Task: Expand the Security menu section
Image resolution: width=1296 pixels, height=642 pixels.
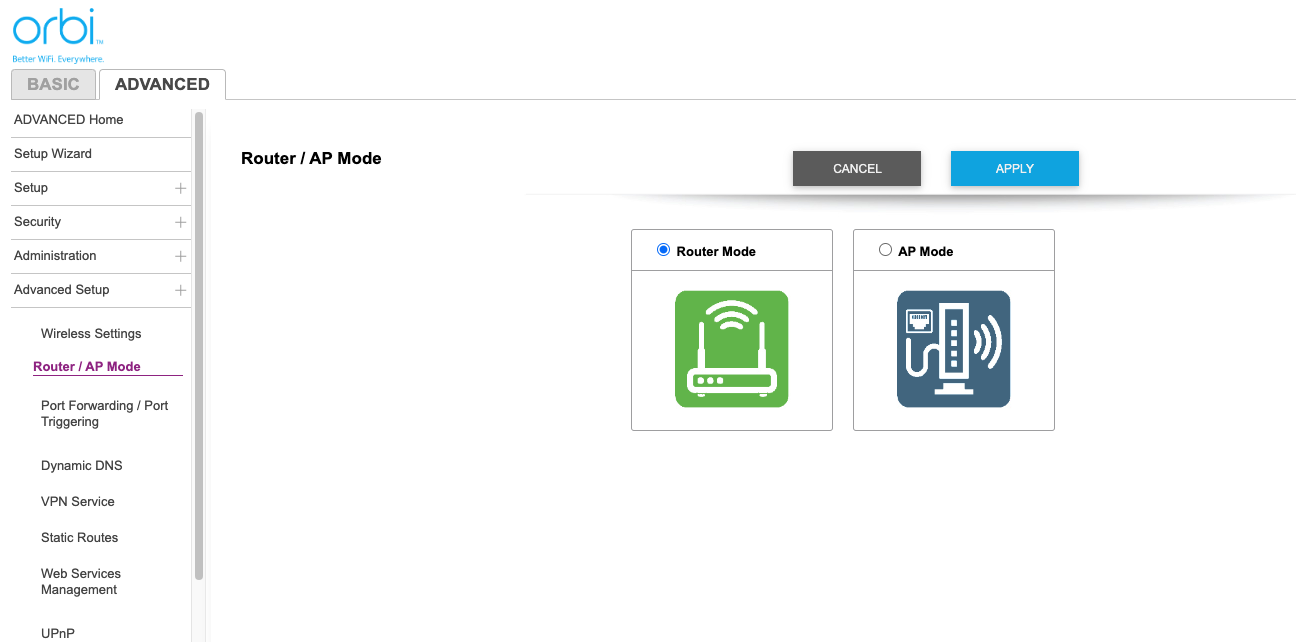Action: (x=180, y=222)
